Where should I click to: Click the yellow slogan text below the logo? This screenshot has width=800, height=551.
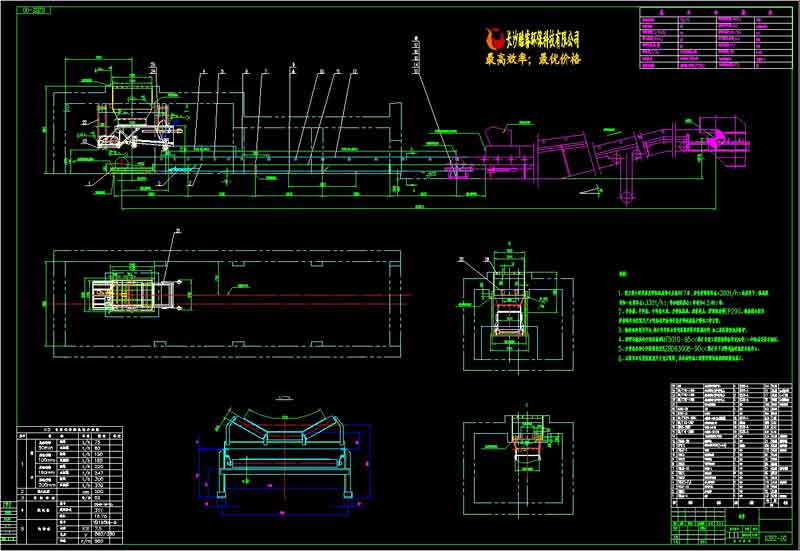click(532, 59)
